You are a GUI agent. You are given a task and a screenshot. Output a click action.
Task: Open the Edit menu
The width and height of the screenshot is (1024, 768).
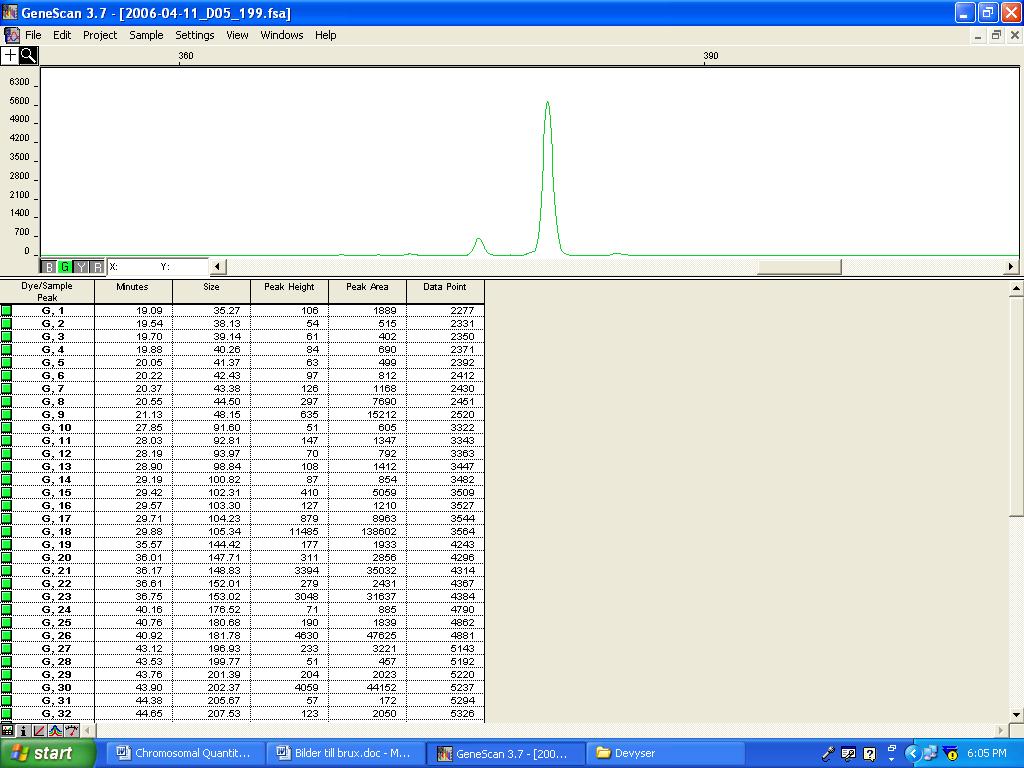[x=62, y=35]
